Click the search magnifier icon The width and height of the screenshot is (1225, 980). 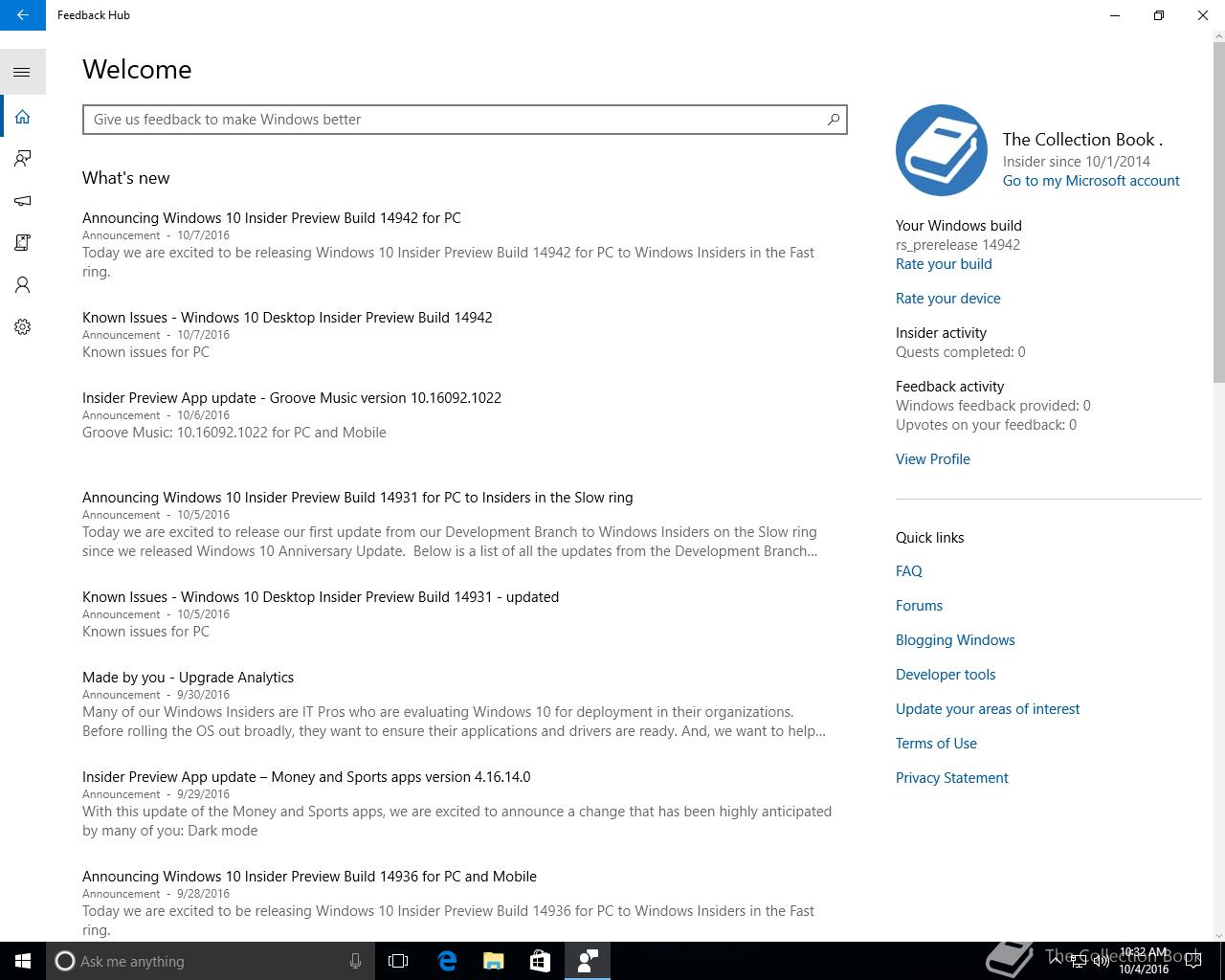834,120
